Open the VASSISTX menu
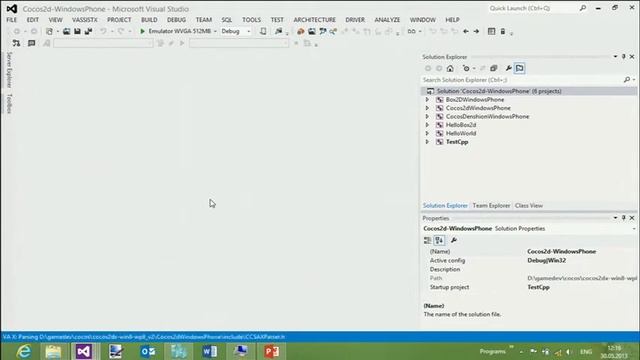This screenshot has height=360, width=640. [x=84, y=20]
